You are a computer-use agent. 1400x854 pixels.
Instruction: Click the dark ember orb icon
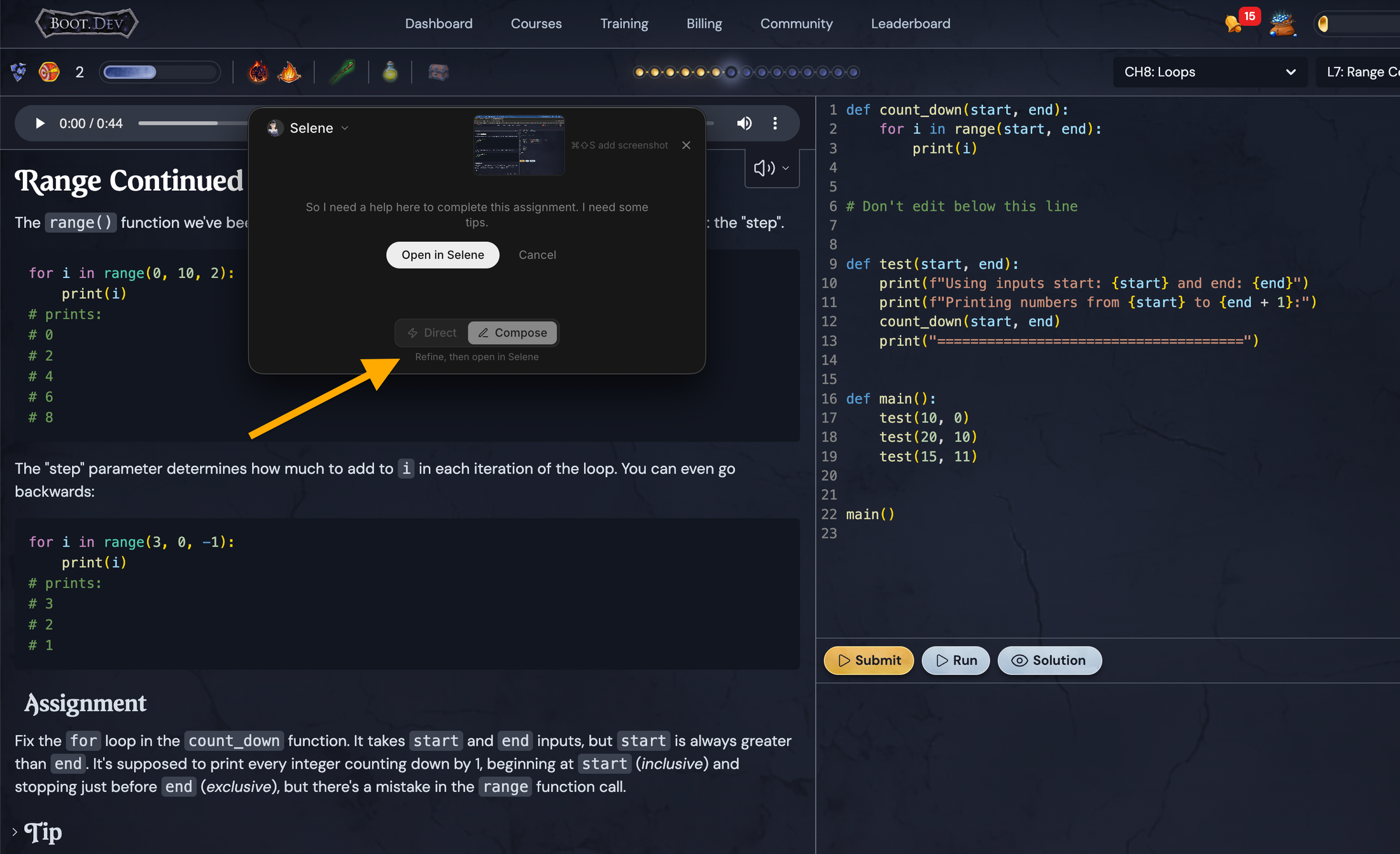click(x=258, y=72)
